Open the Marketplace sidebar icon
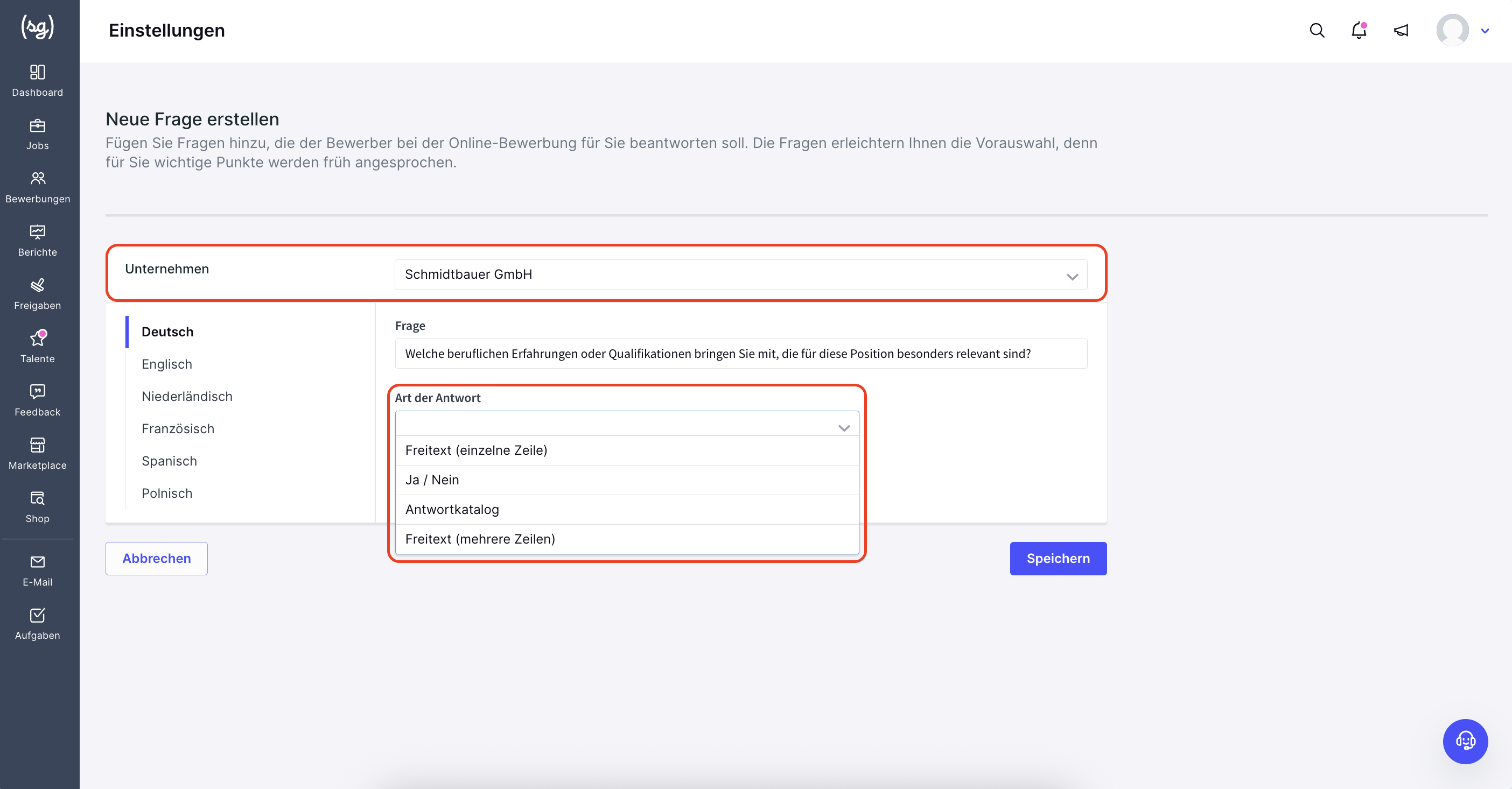 point(38,445)
